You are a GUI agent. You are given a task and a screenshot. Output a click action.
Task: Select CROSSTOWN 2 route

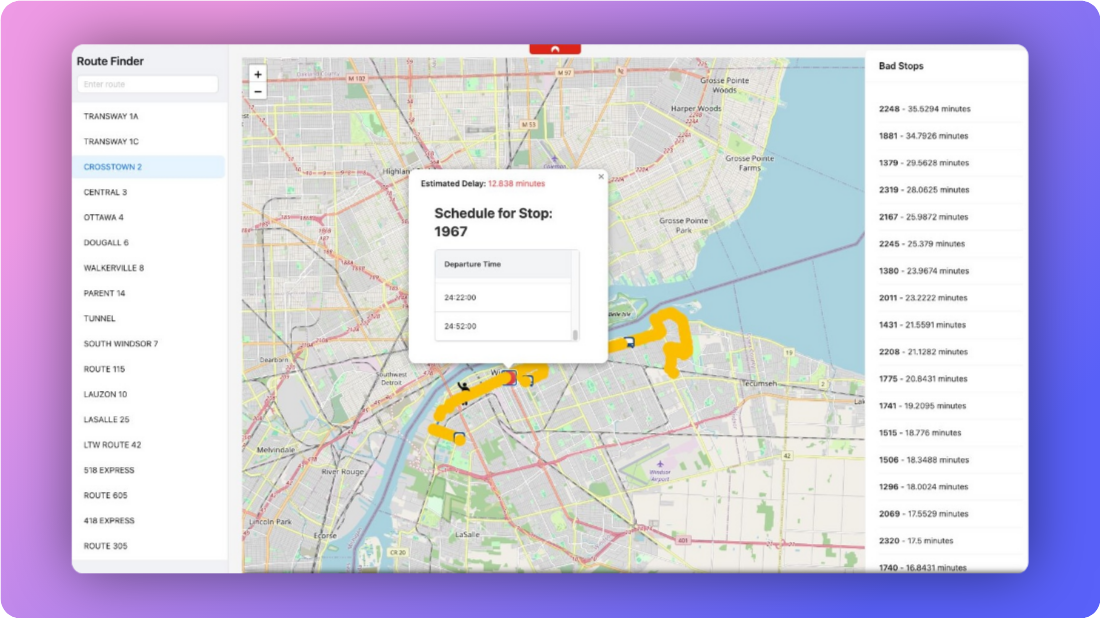pyautogui.click(x=113, y=167)
